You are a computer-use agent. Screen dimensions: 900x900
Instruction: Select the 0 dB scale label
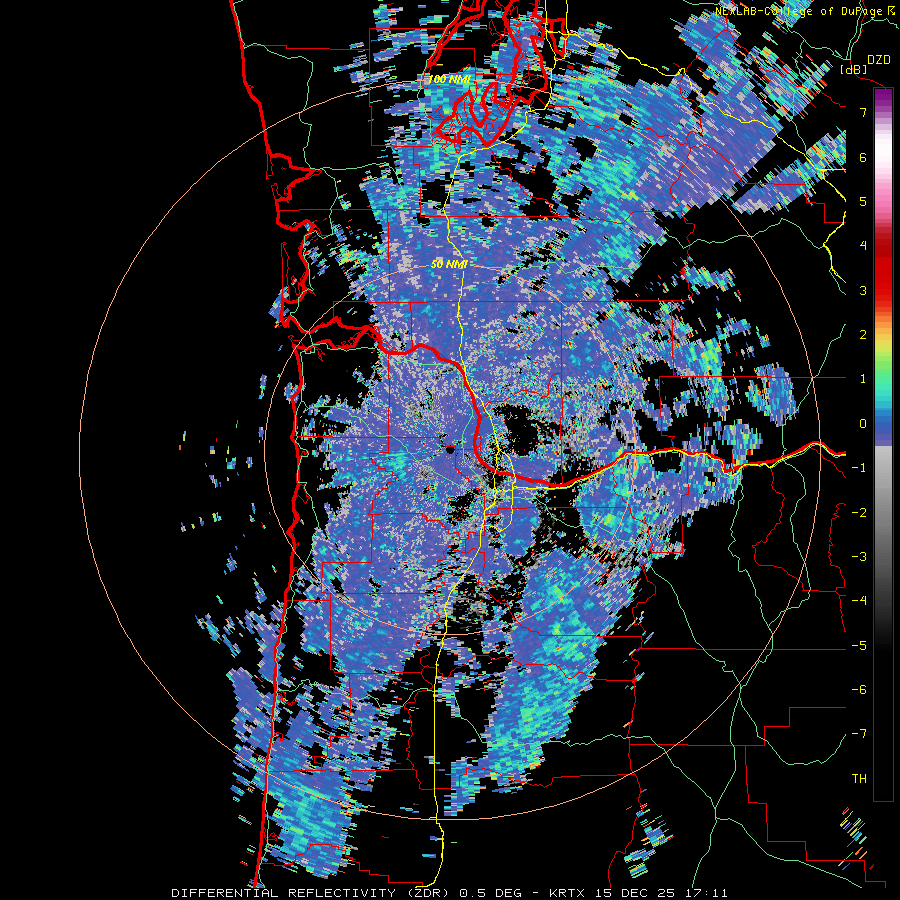pos(863,424)
